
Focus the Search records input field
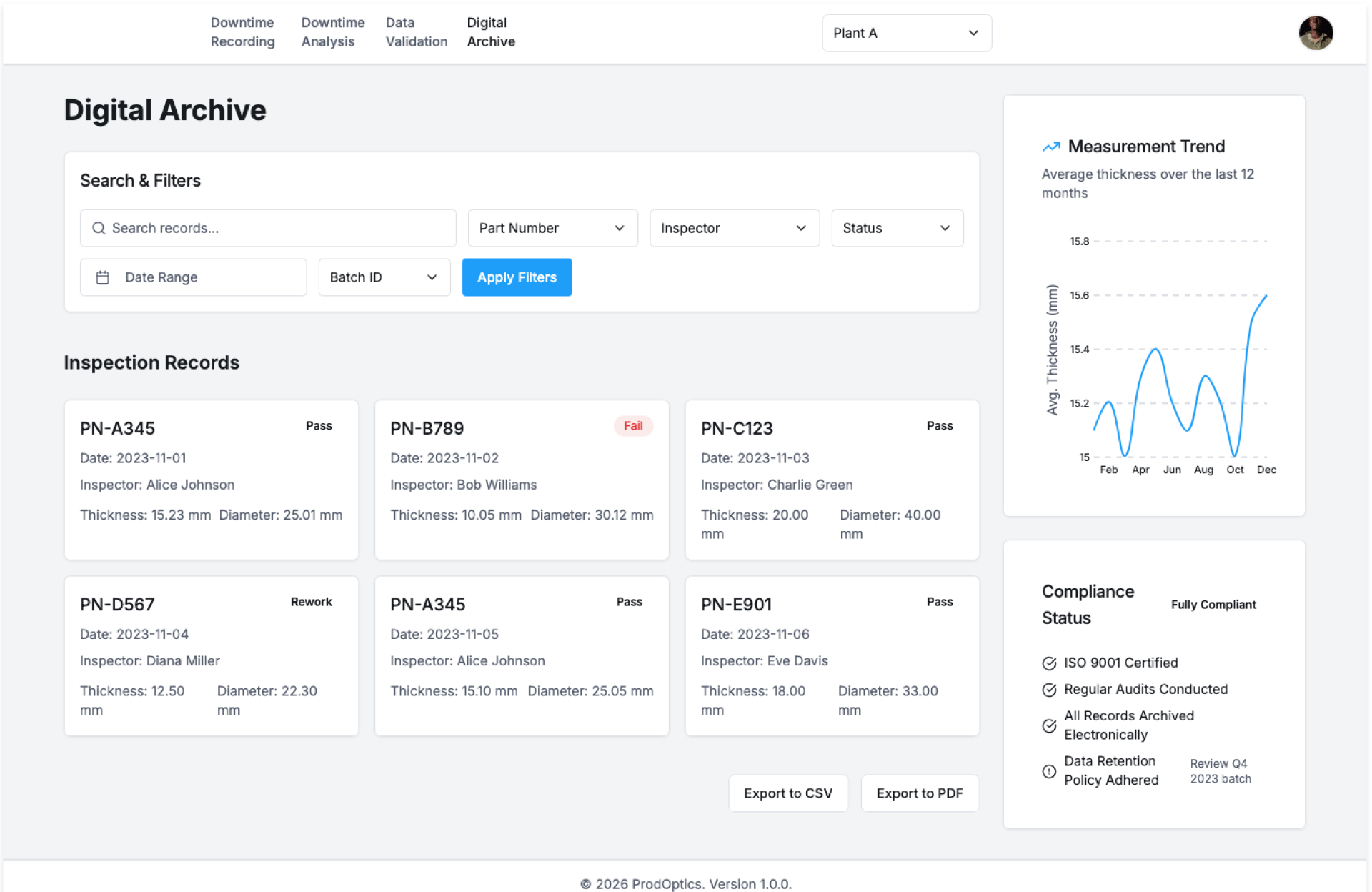(279, 228)
